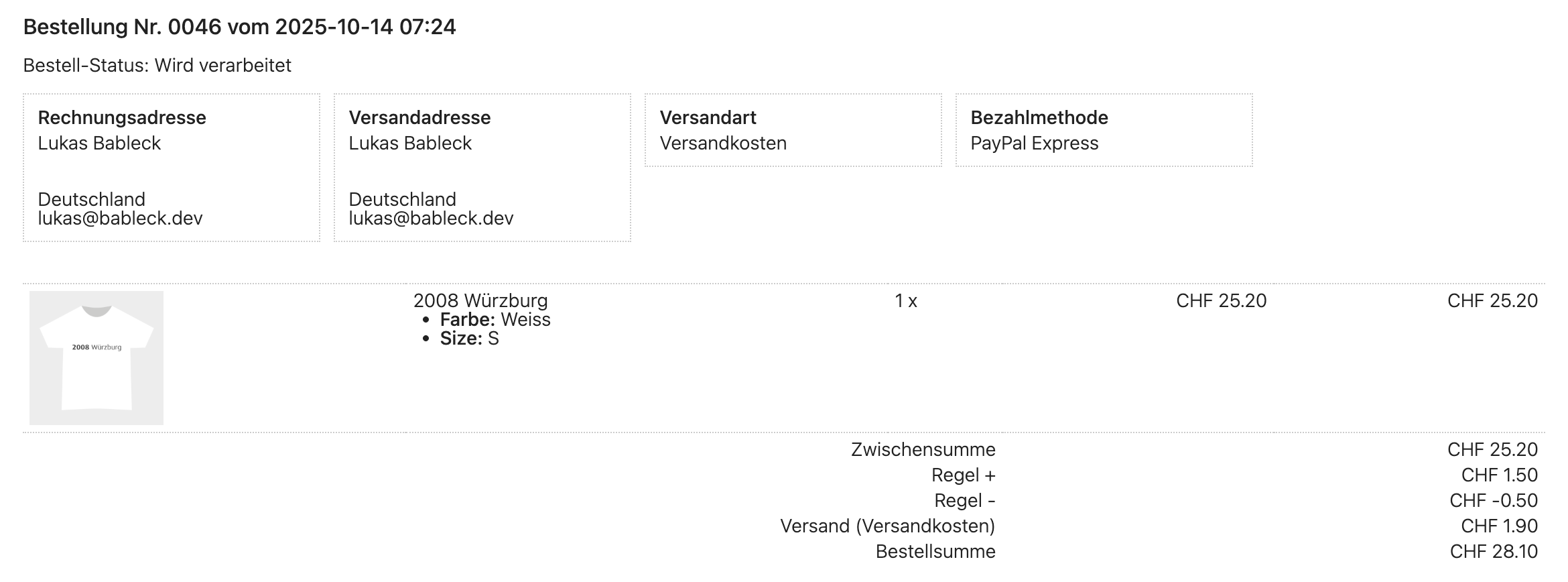The width and height of the screenshot is (1568, 582).
Task: Click the Versand (Versandkosten) label
Action: click(x=887, y=526)
